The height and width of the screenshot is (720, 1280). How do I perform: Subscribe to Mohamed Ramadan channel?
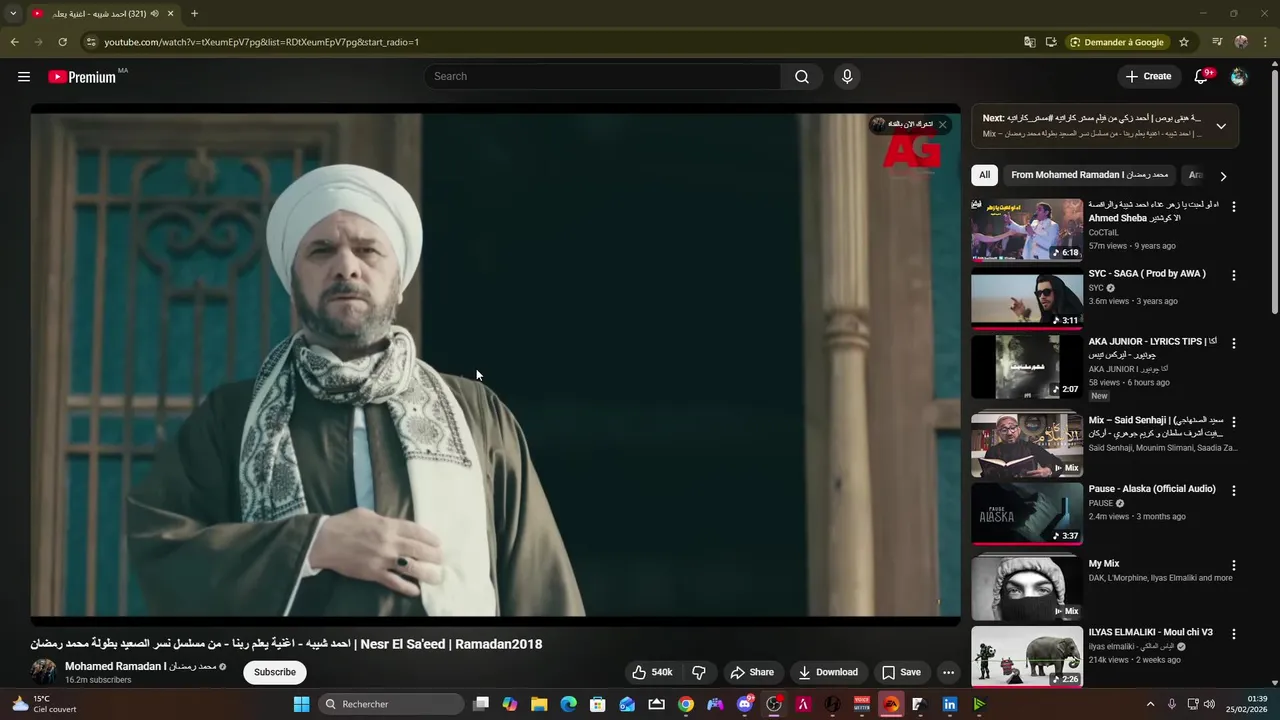275,672
